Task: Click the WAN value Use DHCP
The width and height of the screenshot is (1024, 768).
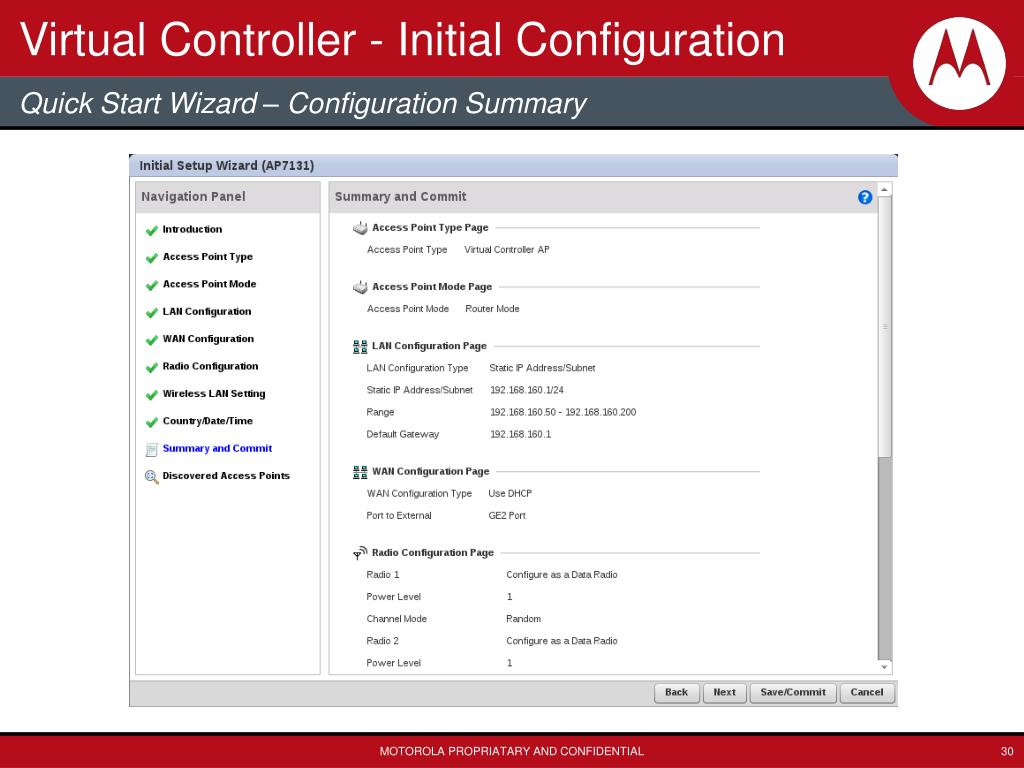Action: tap(510, 494)
